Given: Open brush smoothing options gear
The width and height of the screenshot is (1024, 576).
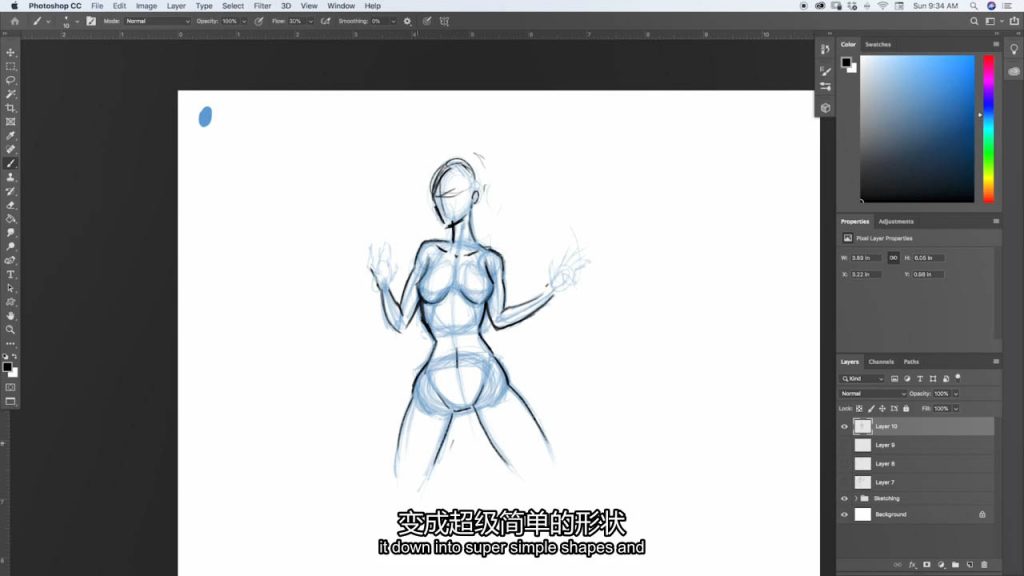Looking at the screenshot, I should 407,20.
